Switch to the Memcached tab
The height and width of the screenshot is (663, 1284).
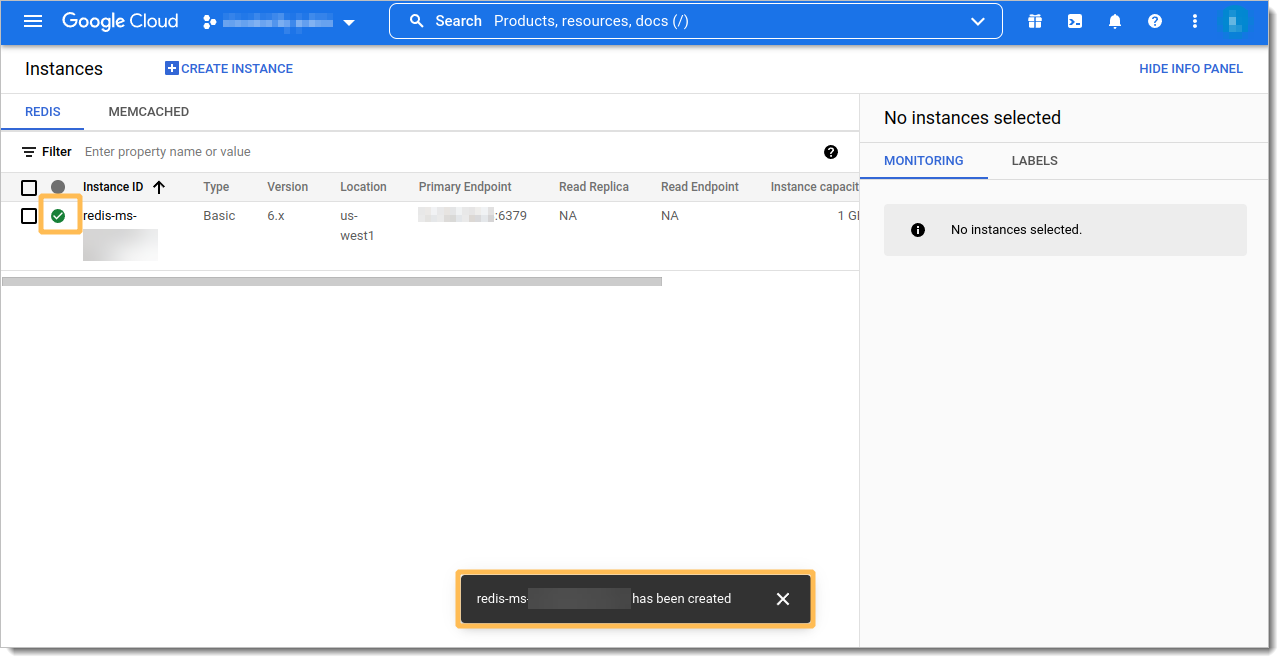(x=149, y=112)
